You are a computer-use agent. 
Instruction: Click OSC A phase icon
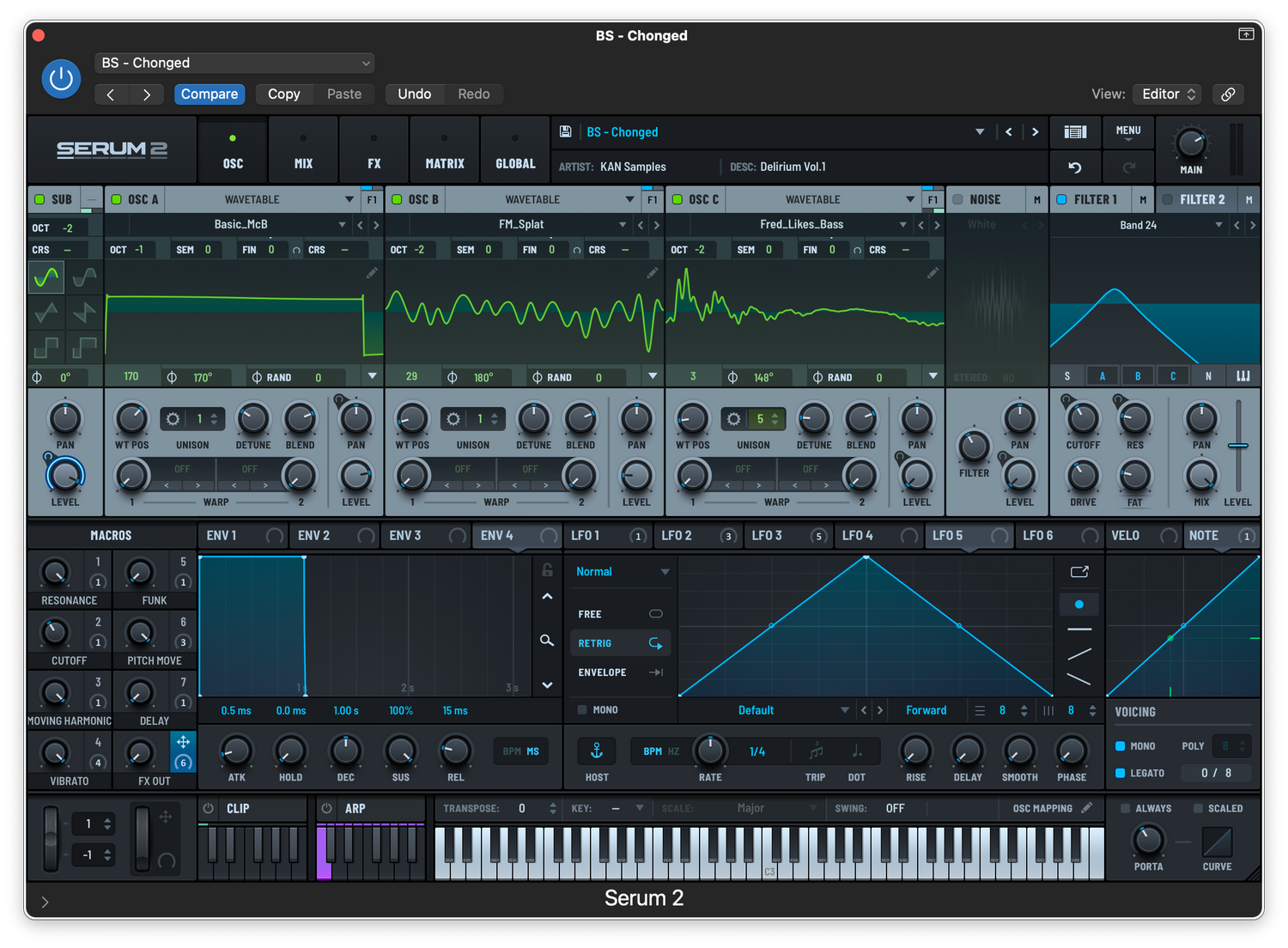(x=172, y=377)
